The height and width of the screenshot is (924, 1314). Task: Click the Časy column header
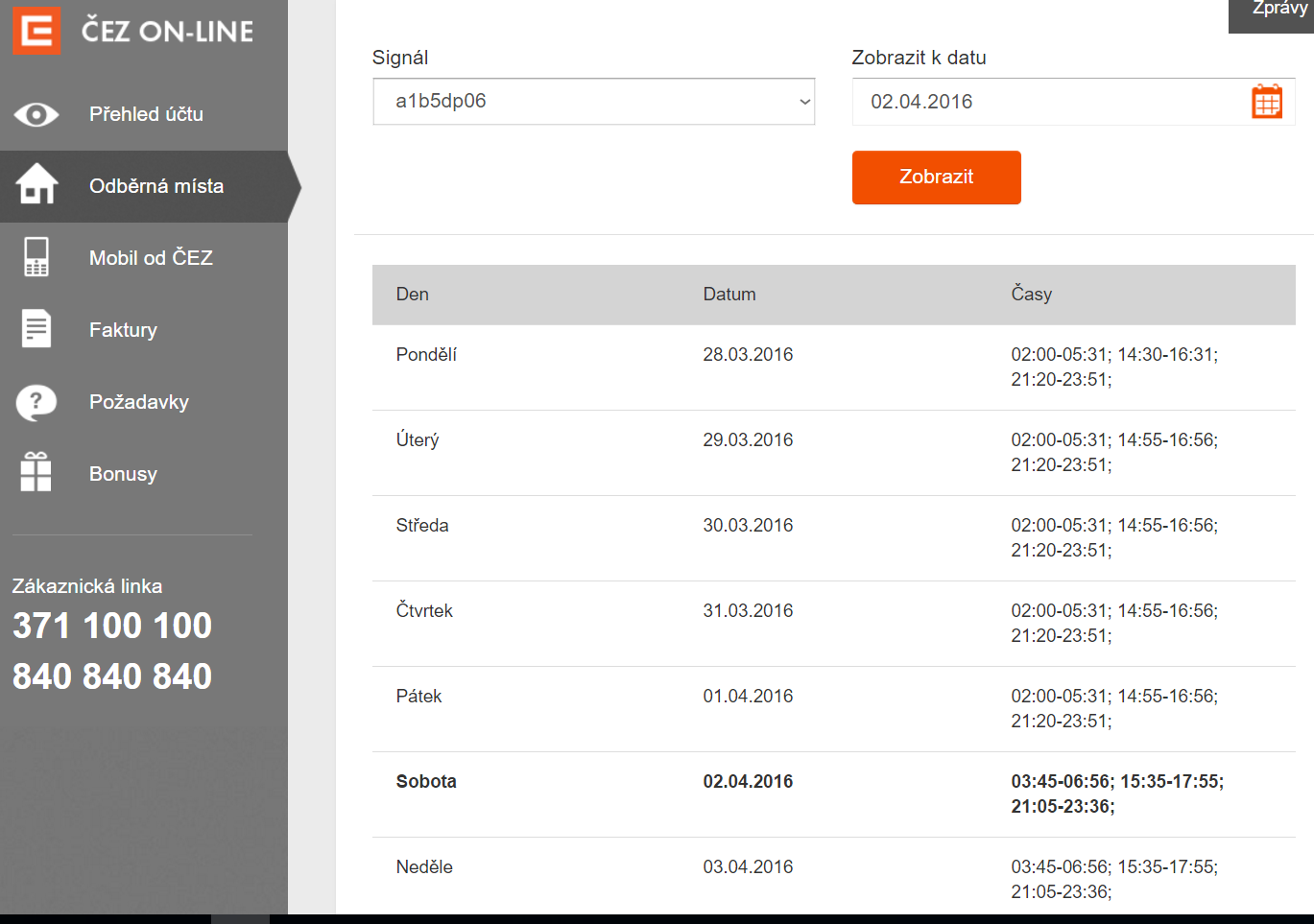1031,295
